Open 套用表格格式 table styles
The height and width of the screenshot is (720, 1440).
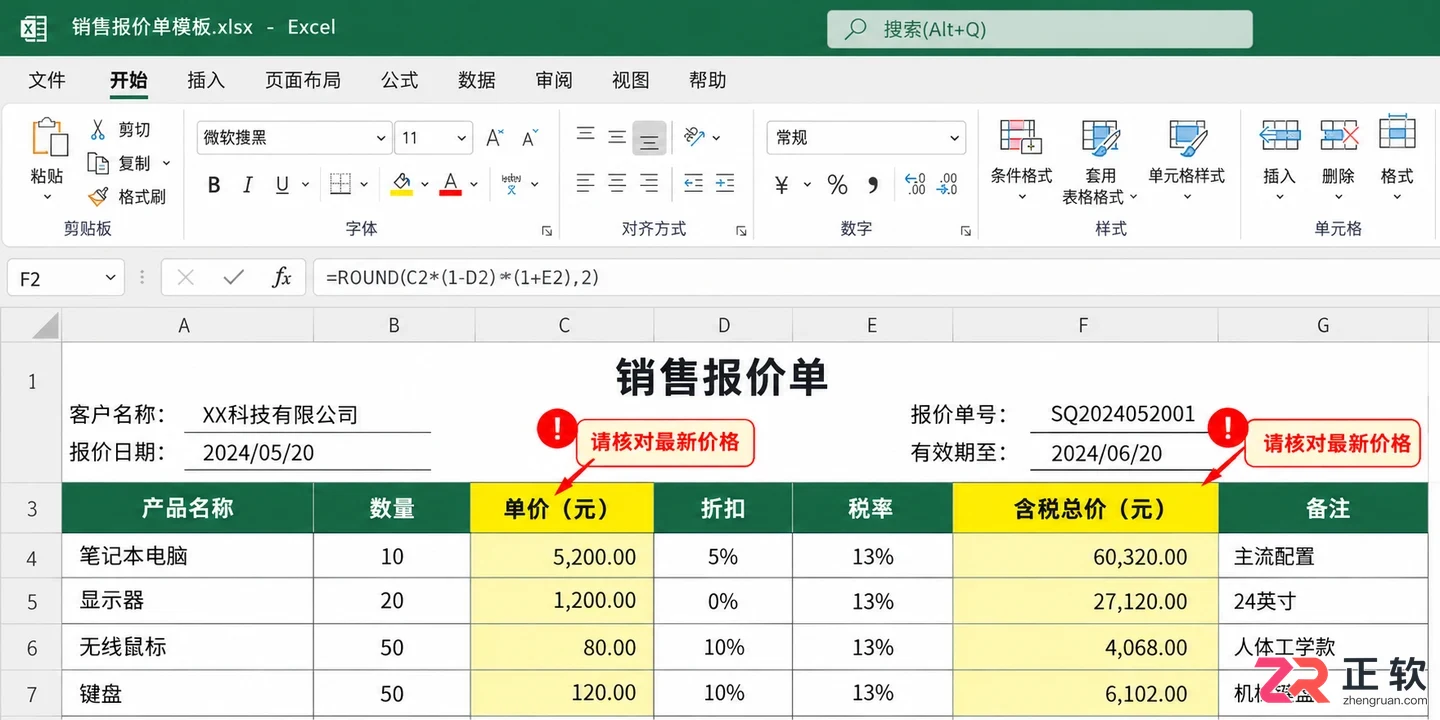[1100, 160]
